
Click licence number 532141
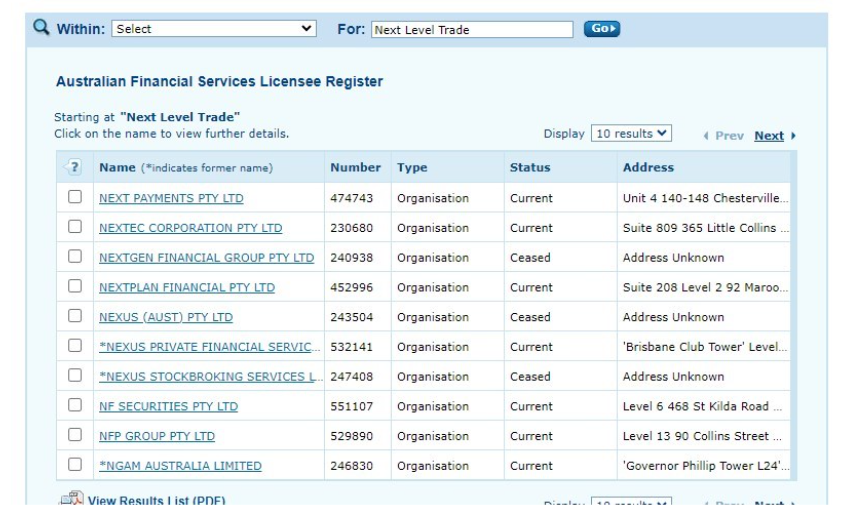[x=352, y=347]
